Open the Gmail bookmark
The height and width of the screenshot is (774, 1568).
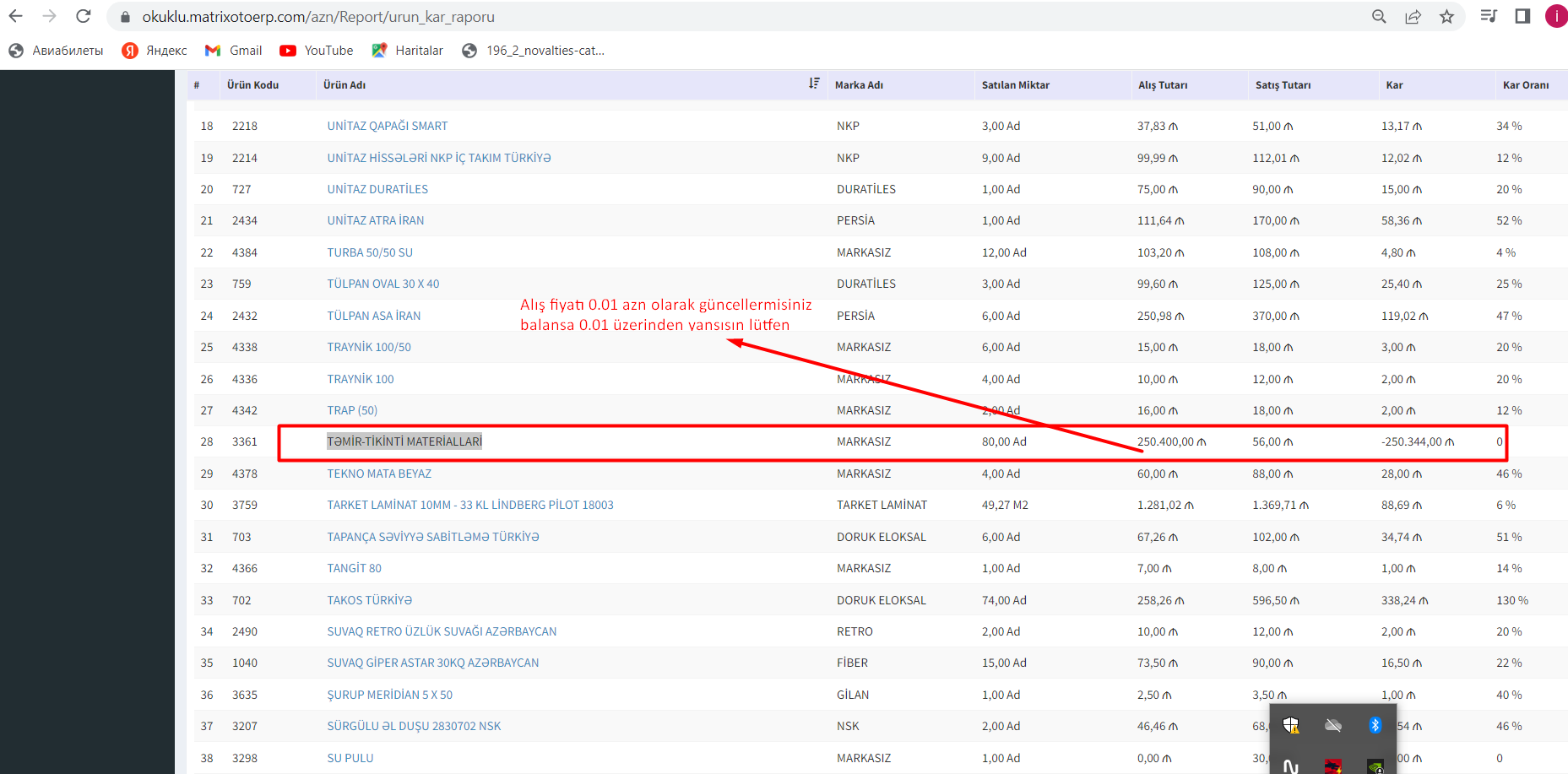click(x=234, y=51)
